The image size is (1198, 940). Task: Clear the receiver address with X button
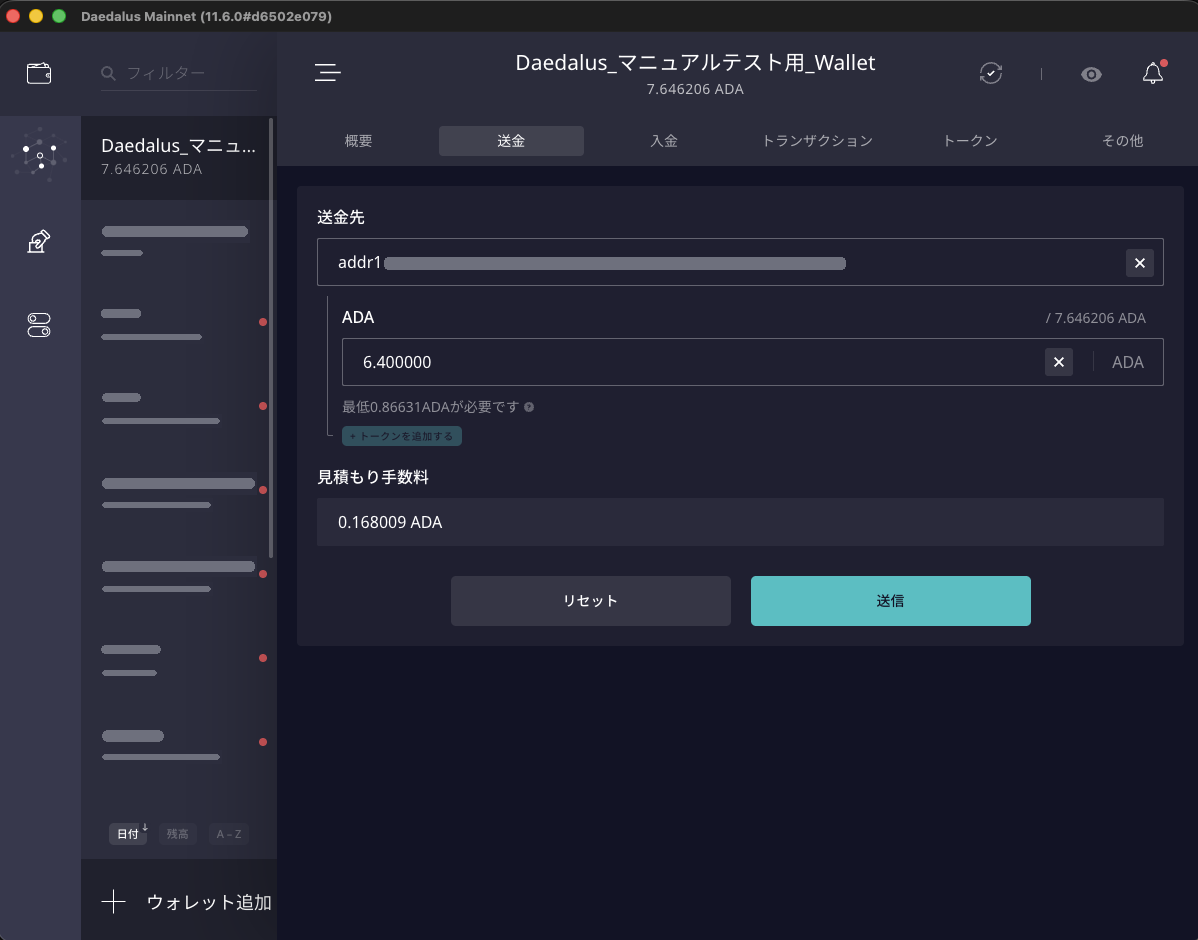click(x=1139, y=263)
